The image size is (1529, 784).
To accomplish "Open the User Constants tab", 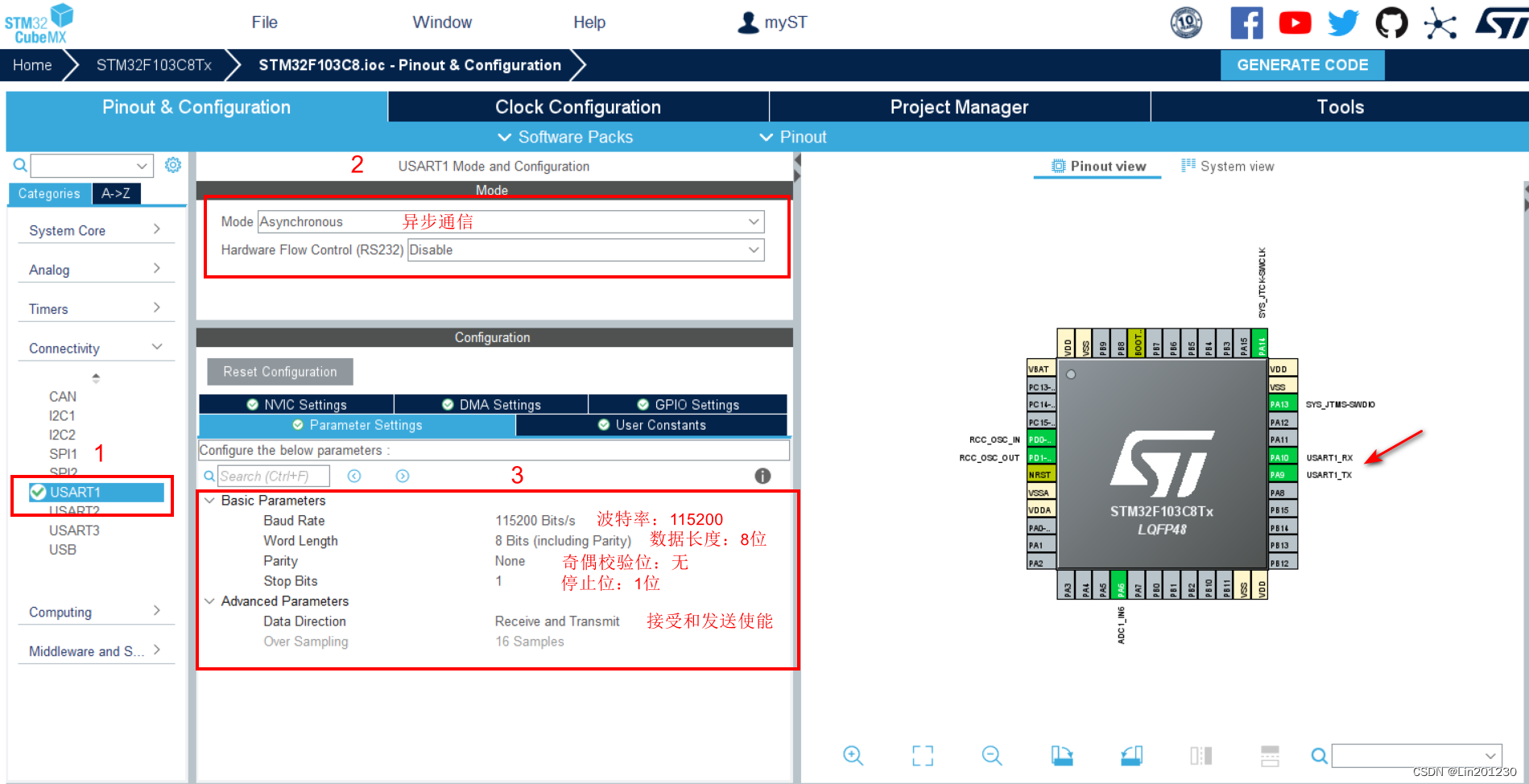I will pos(651,425).
